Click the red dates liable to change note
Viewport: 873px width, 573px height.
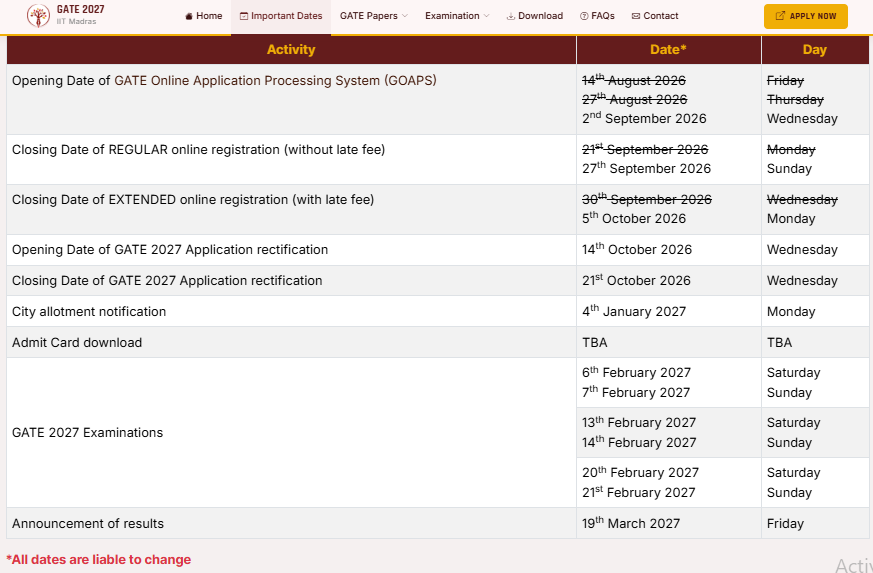pos(99,560)
